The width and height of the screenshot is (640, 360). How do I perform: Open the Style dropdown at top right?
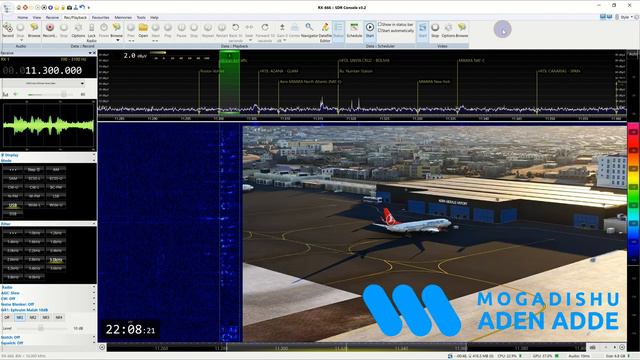(x=626, y=17)
